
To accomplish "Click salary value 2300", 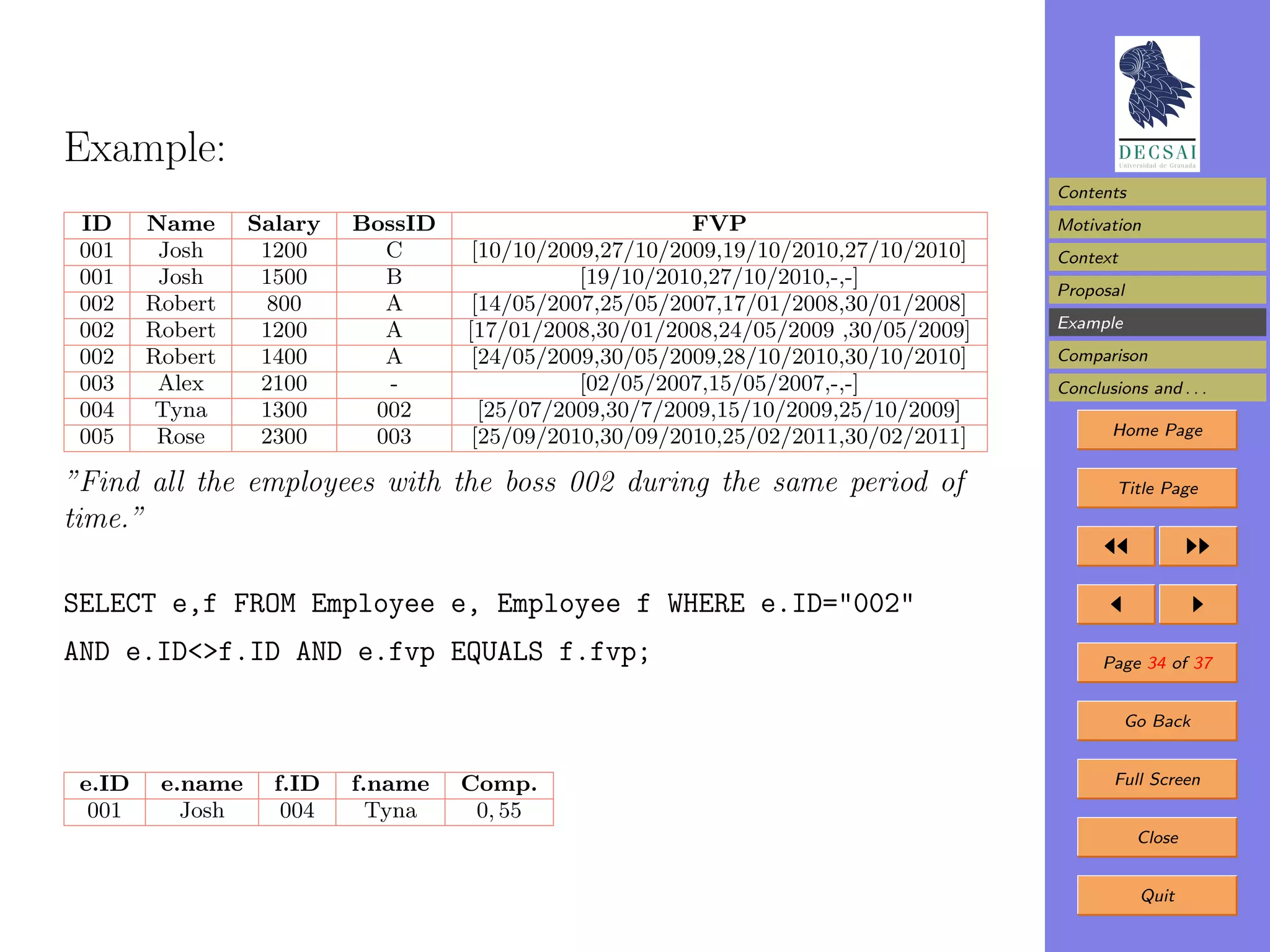I will [x=284, y=437].
